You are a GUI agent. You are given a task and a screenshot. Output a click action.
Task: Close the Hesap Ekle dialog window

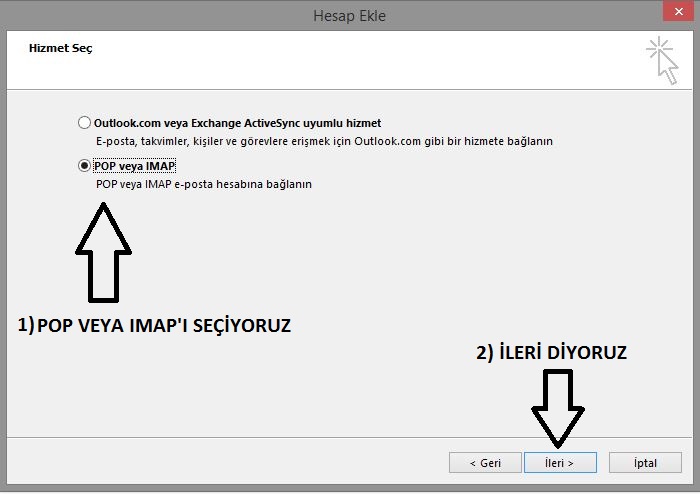click(x=676, y=13)
